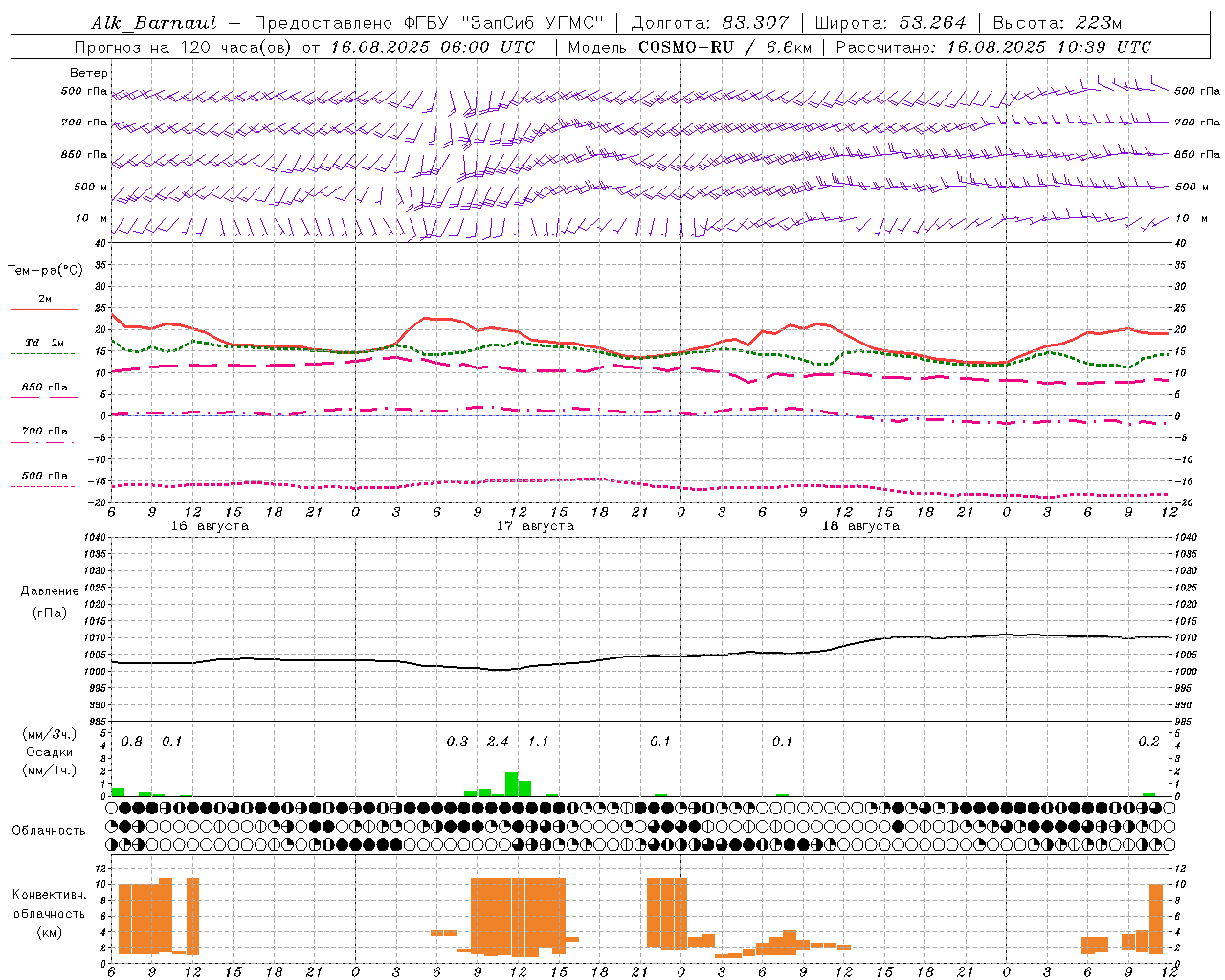
Task: Click the precipitation value '0.2'
Action: click(x=1148, y=742)
